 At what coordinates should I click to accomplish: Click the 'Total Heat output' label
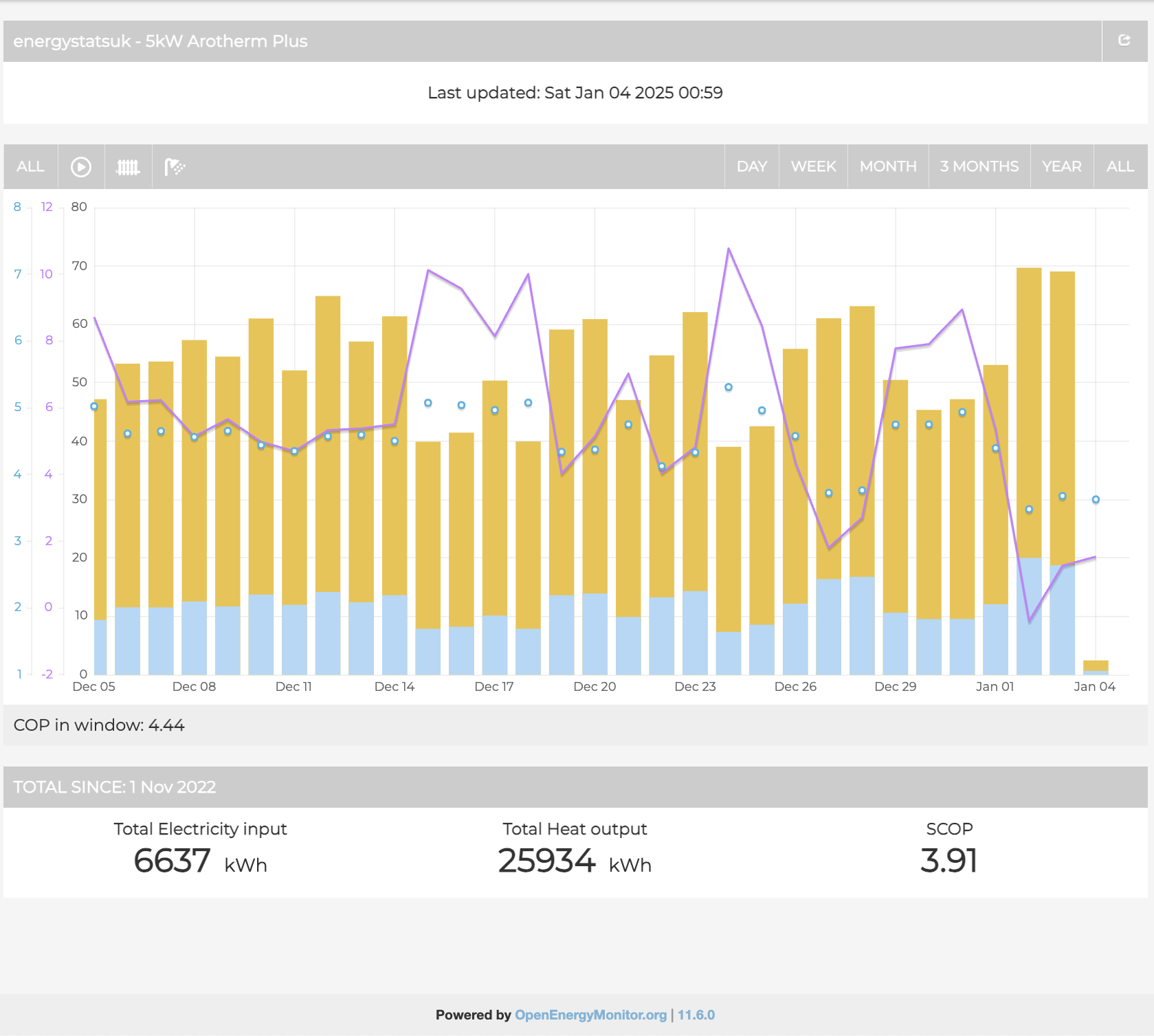click(x=575, y=829)
